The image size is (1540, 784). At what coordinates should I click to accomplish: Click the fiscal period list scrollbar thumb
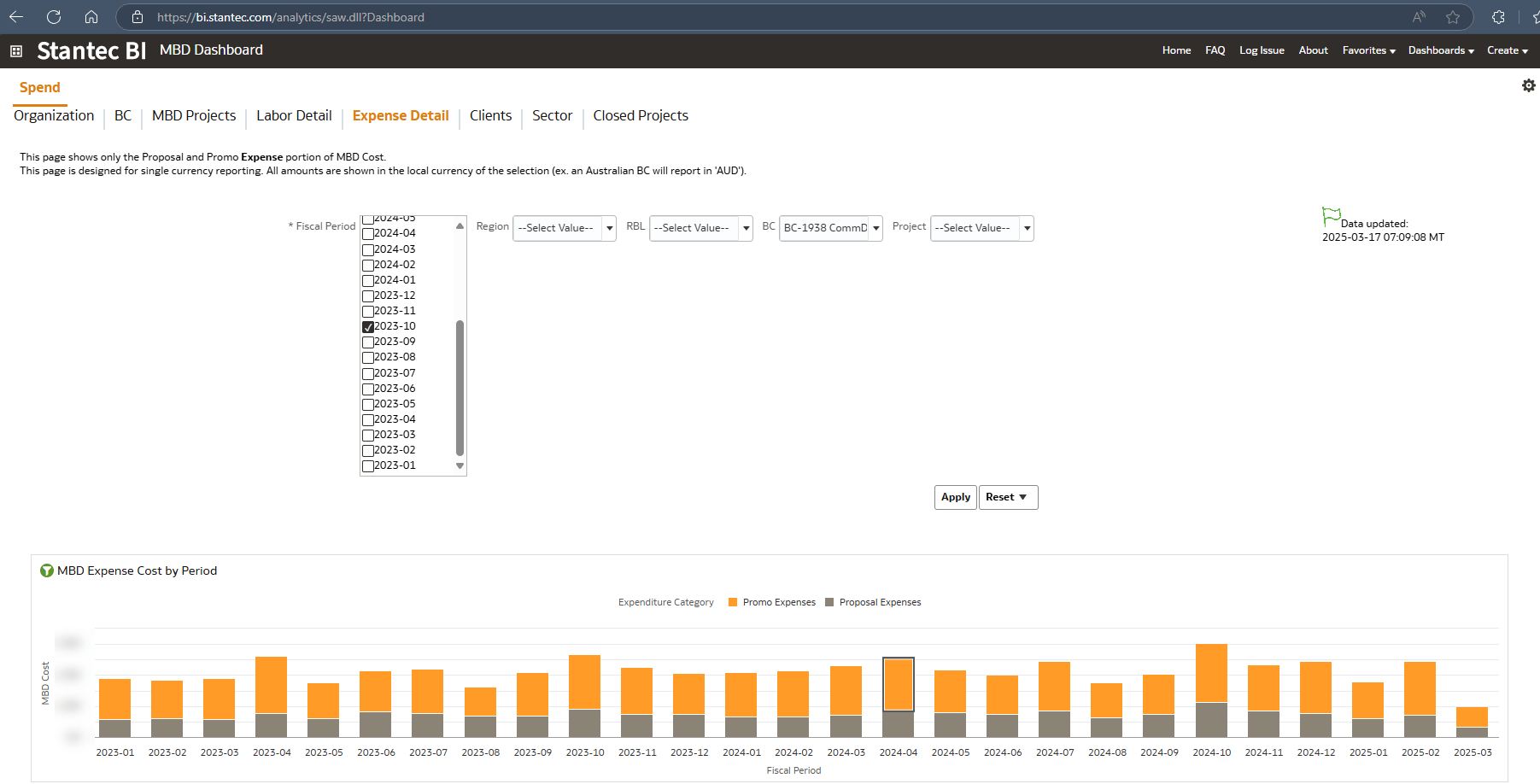tap(460, 388)
